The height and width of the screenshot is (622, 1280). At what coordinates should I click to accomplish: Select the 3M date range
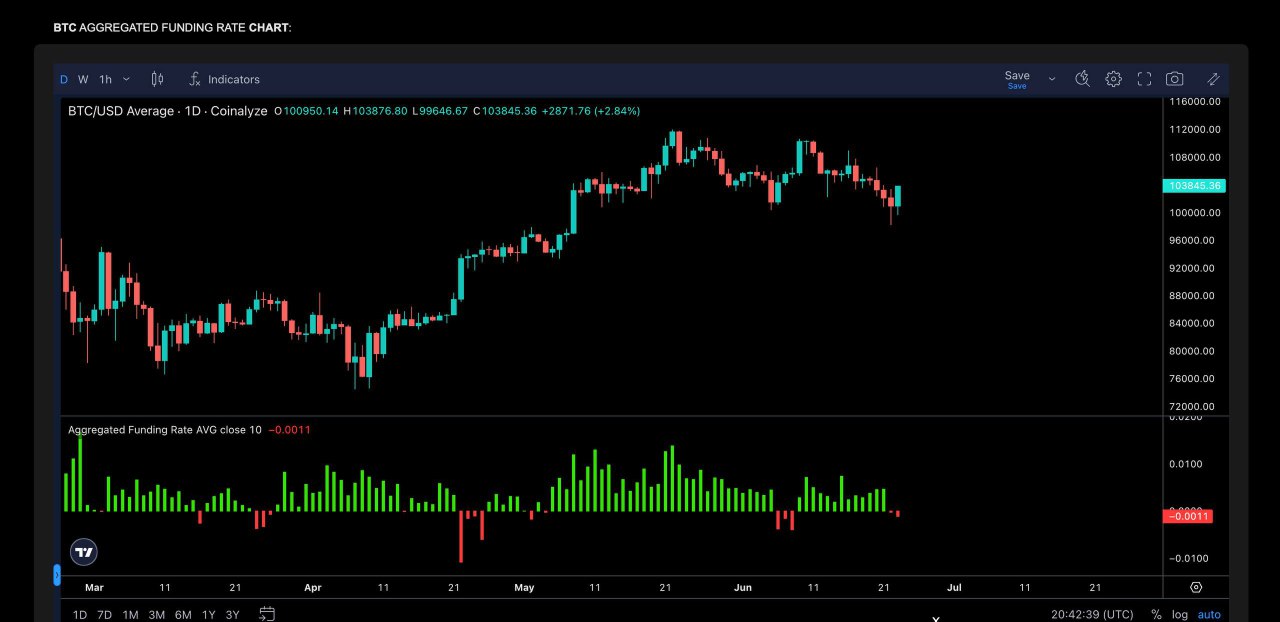[156, 615]
